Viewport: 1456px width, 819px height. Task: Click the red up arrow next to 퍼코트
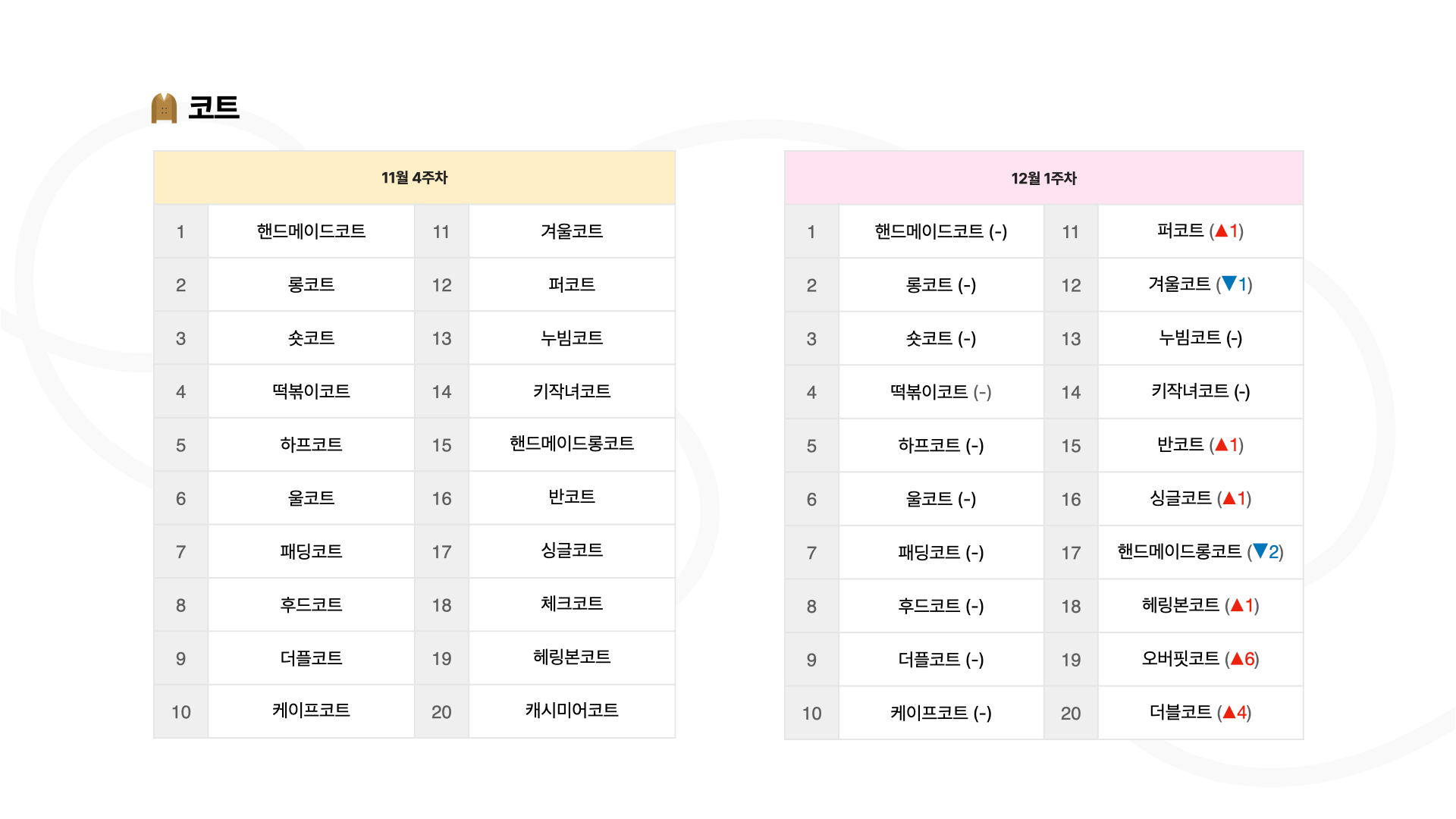pyautogui.click(x=1221, y=231)
